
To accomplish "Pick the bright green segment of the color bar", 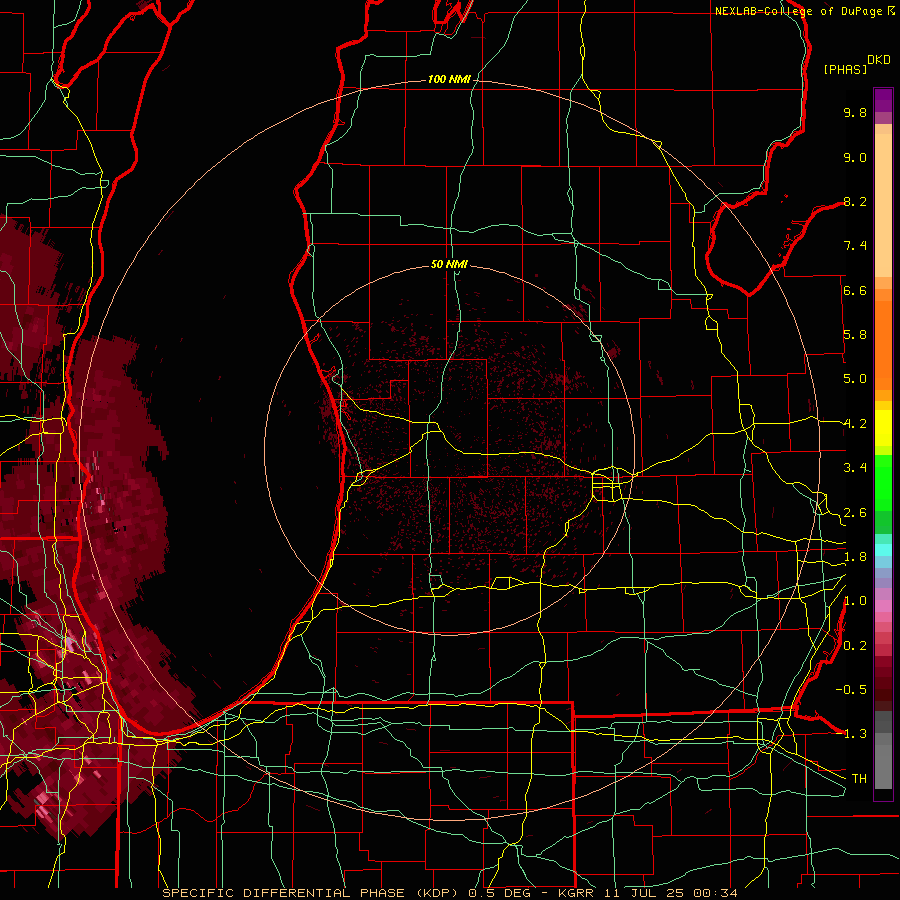I will [883, 485].
